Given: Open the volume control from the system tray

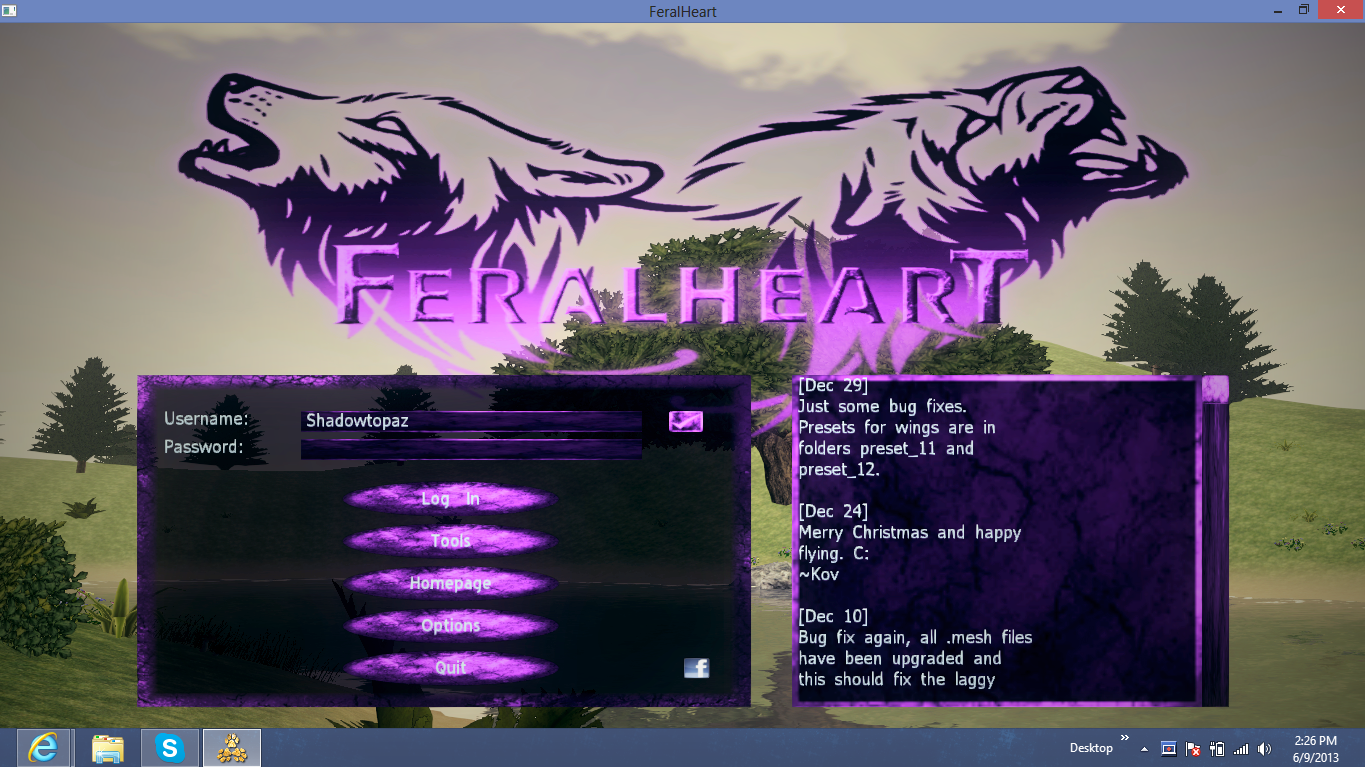Looking at the screenshot, I should point(1262,749).
